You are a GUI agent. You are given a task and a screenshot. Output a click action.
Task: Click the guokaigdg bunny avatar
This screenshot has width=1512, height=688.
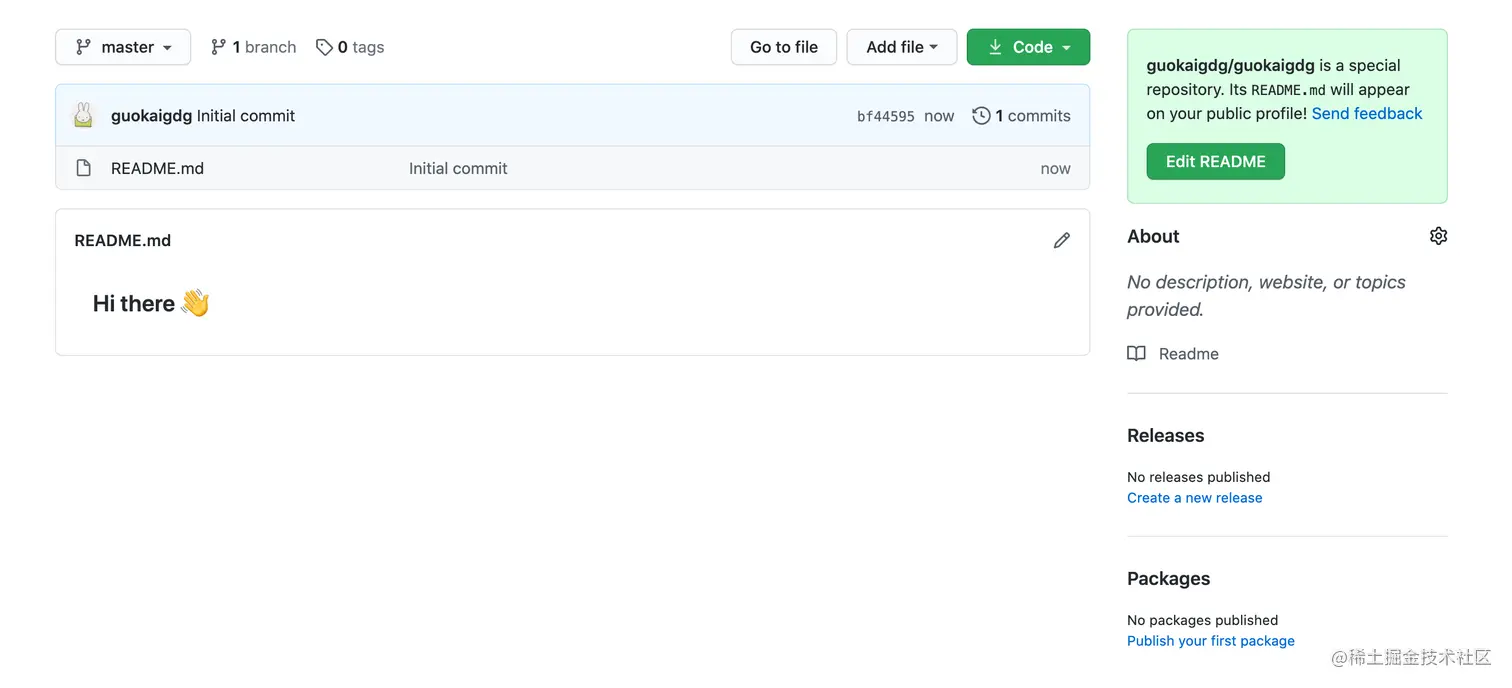[x=84, y=115]
